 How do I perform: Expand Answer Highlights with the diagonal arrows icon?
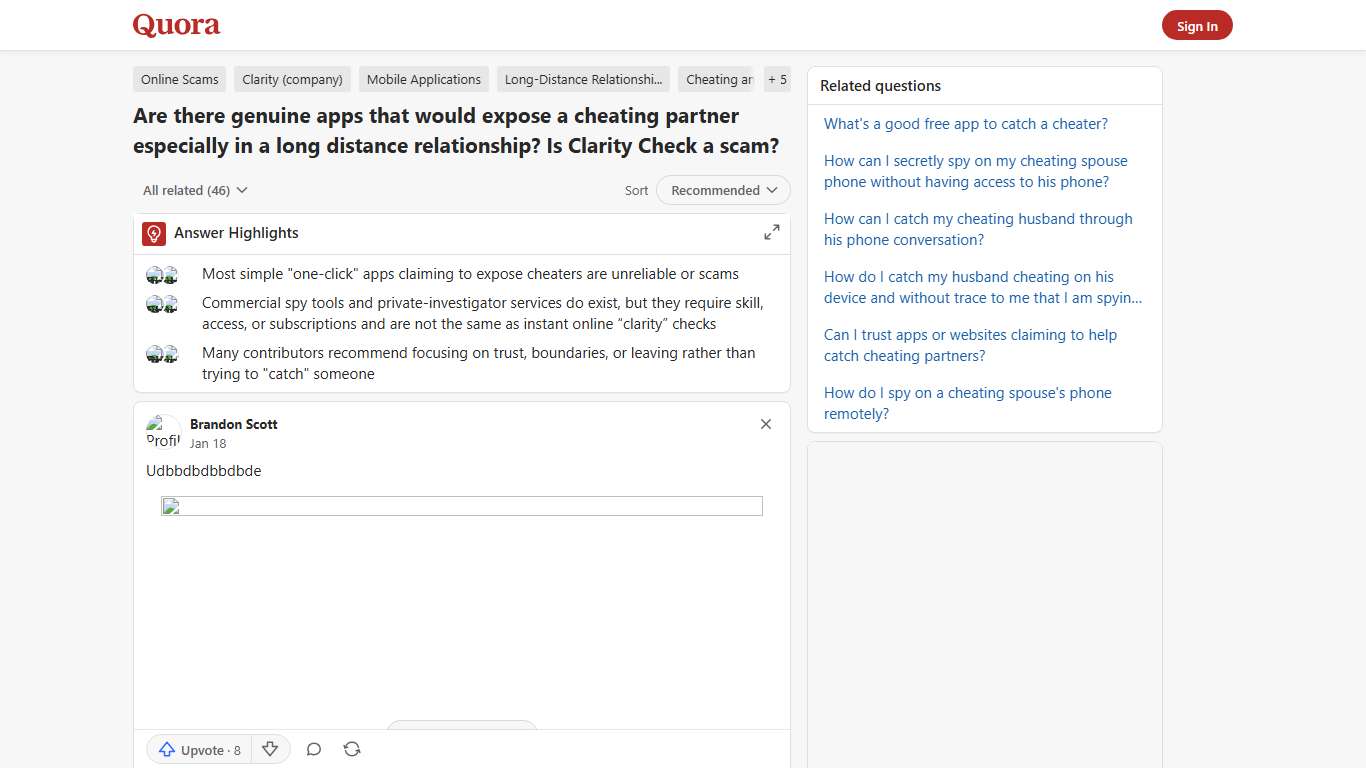pos(771,231)
